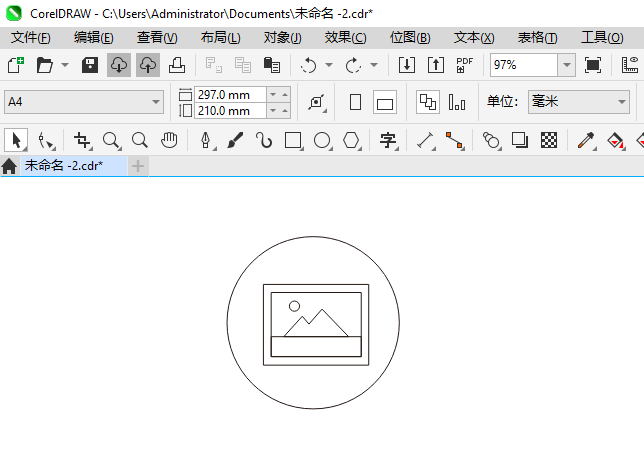Select the Pick tool
Screen dimensions: 644x473
[x=16, y=140]
